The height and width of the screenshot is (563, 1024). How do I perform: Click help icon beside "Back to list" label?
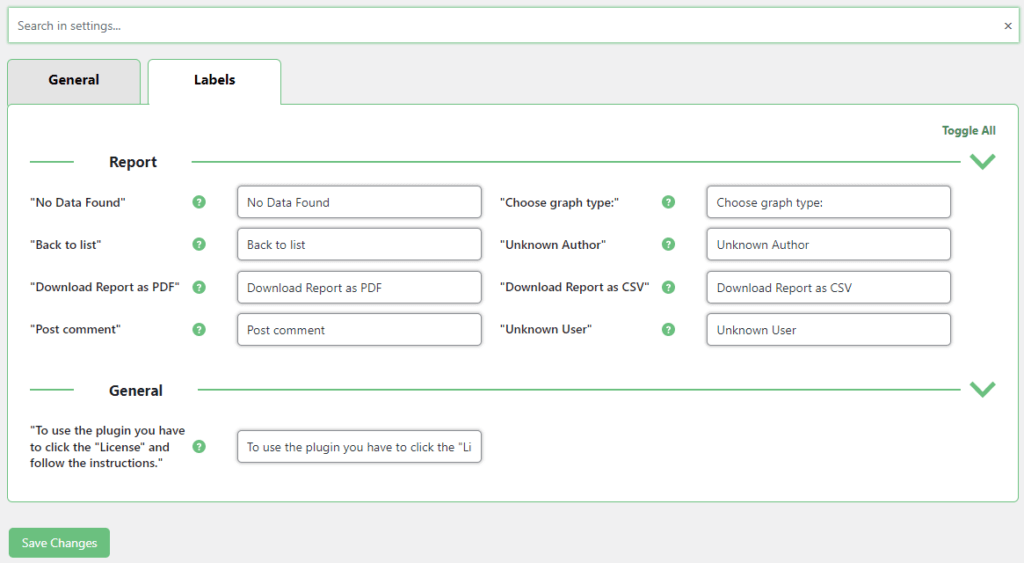click(x=199, y=245)
